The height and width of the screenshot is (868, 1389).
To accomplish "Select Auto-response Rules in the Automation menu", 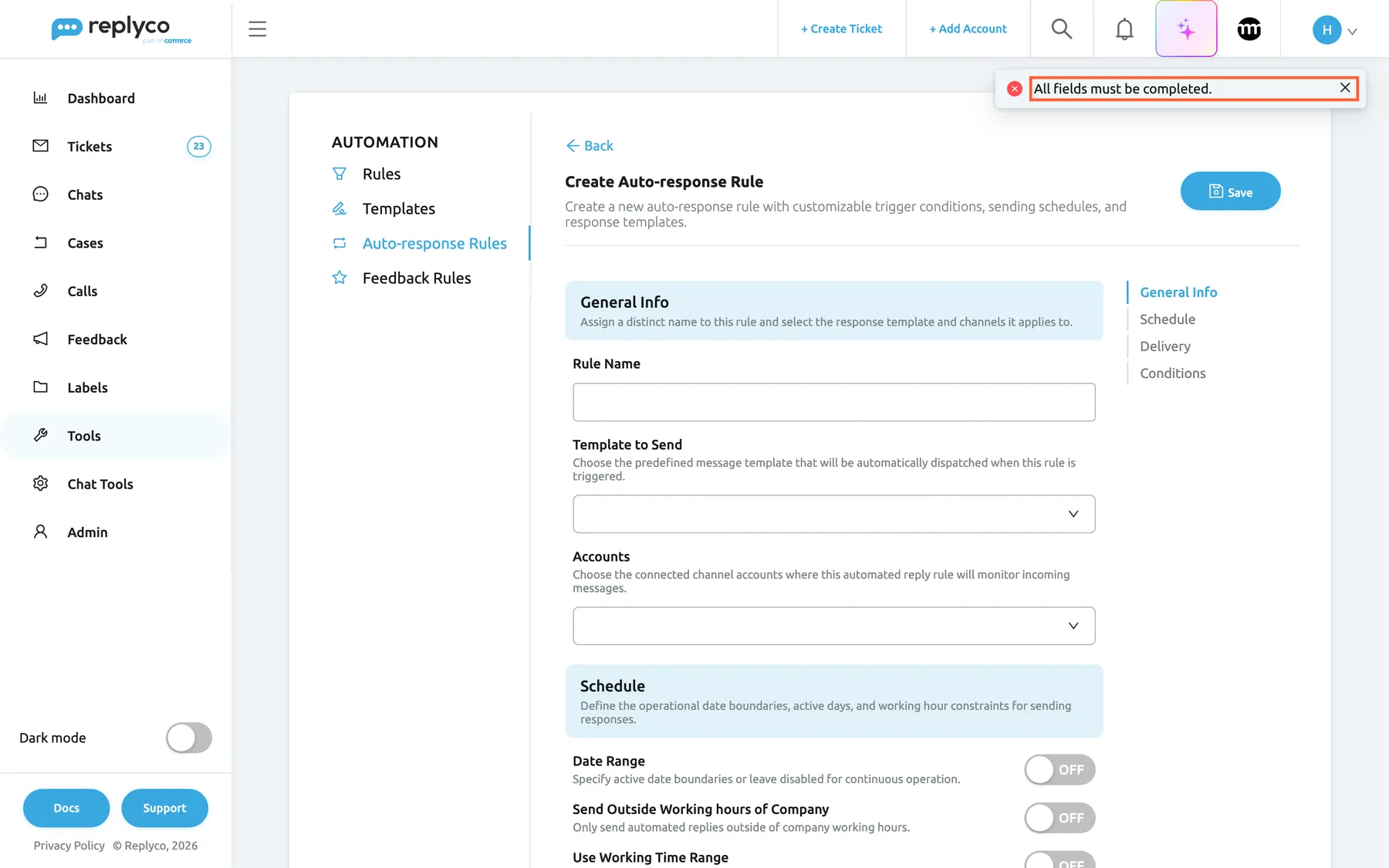I will pyautogui.click(x=434, y=243).
